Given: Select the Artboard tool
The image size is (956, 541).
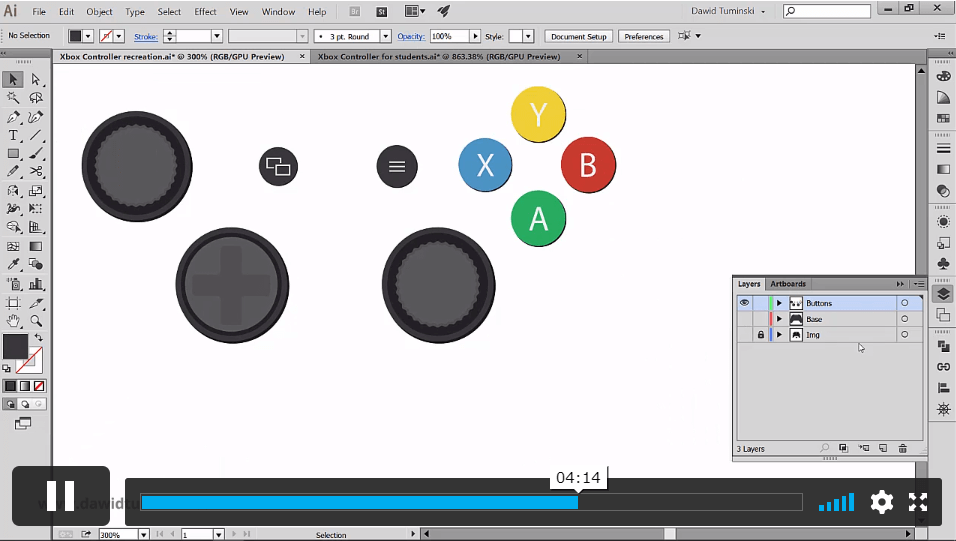Looking at the screenshot, I should pos(13,303).
